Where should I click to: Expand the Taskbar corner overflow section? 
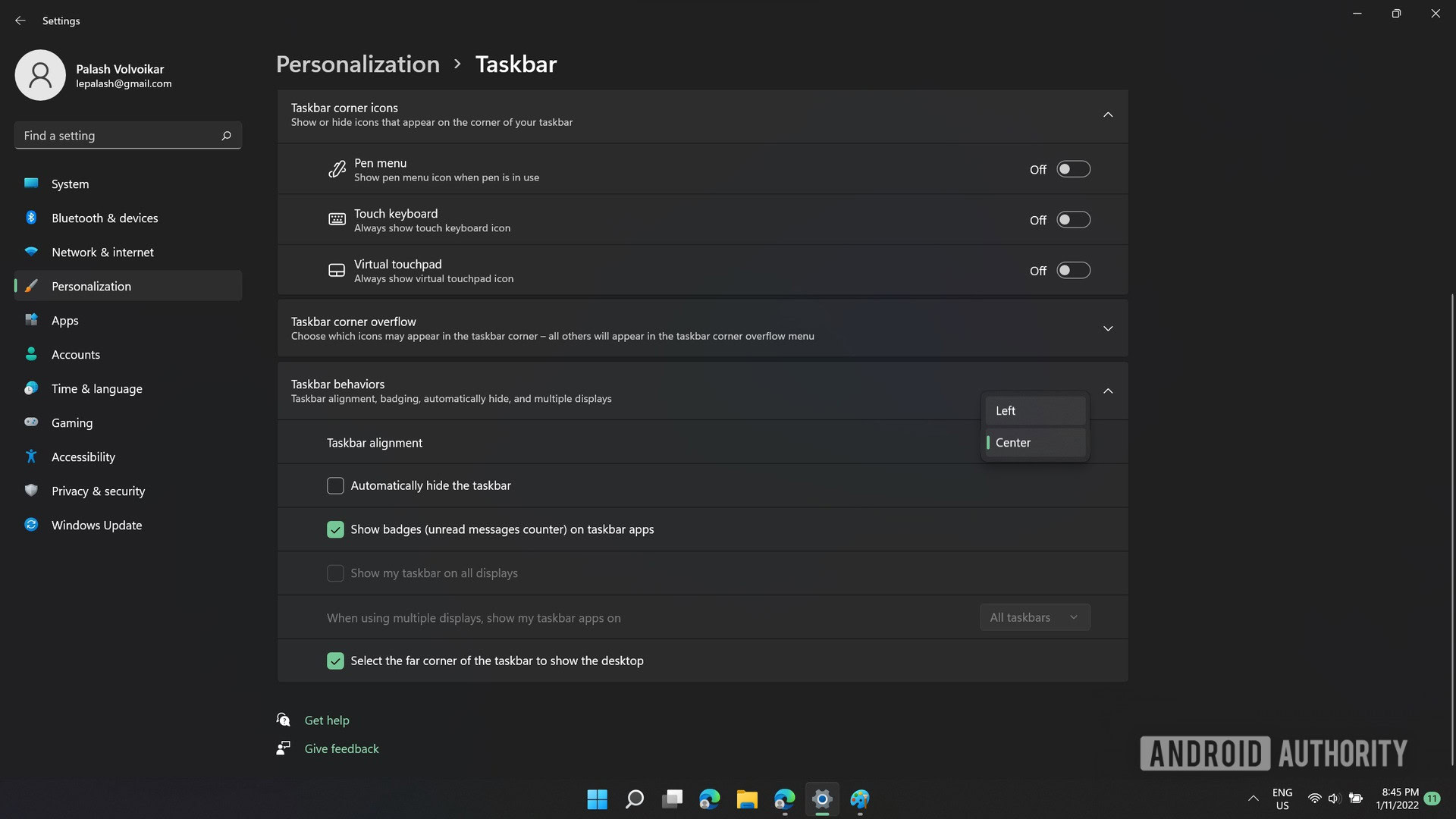coord(1107,328)
